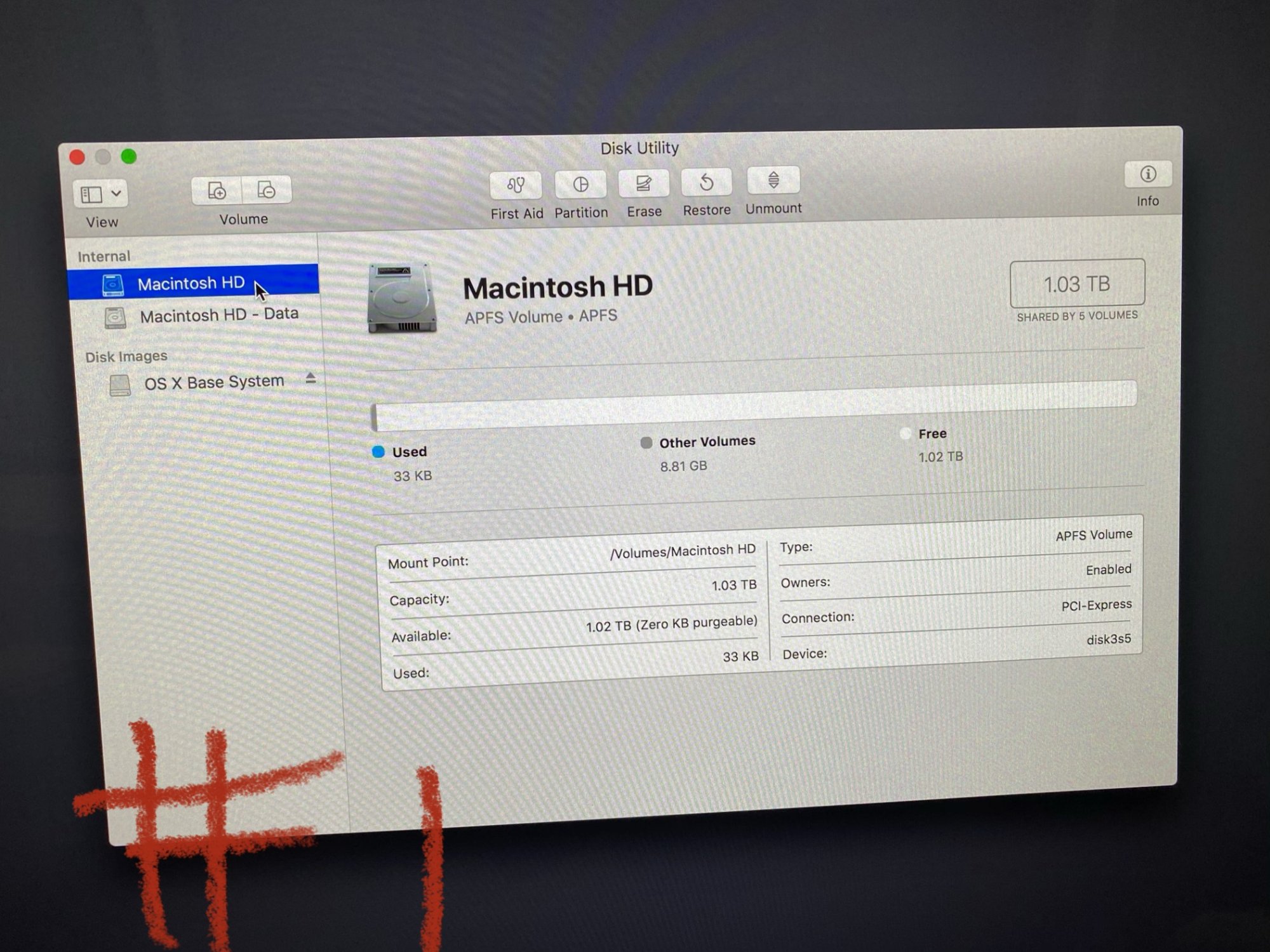Click the blue Used legend dot
Screen dimensions: 1270x952
[378, 452]
